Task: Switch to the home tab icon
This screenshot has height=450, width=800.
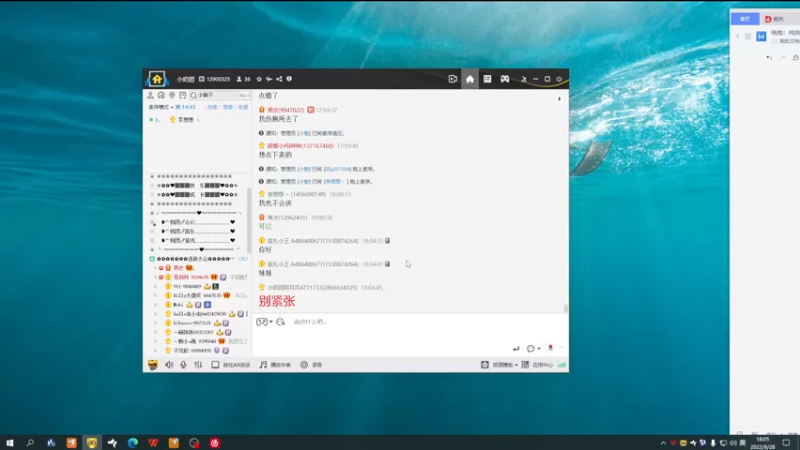Action: pyautogui.click(x=470, y=79)
